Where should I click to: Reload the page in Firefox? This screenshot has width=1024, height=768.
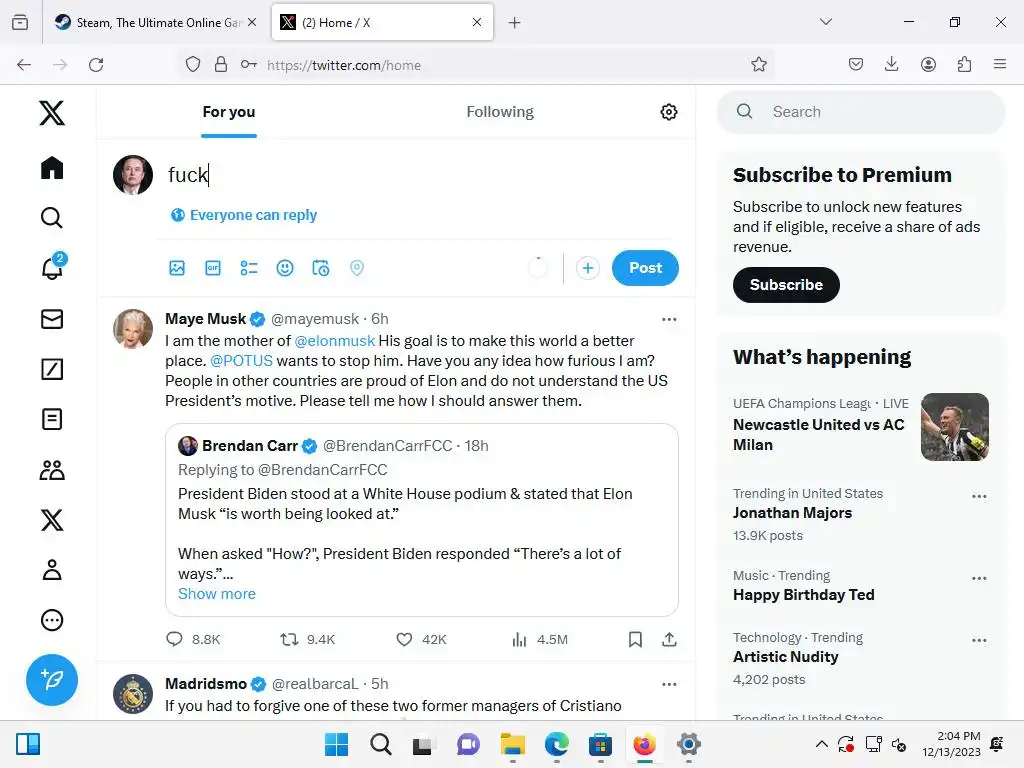pyautogui.click(x=96, y=65)
